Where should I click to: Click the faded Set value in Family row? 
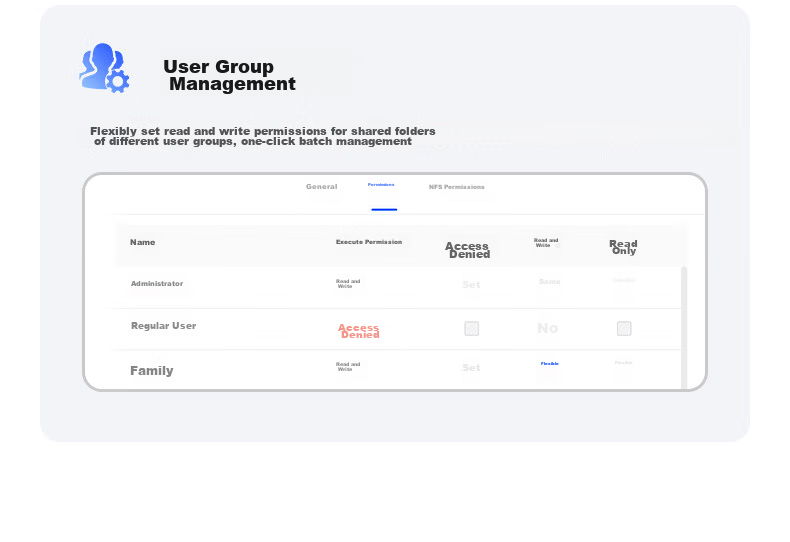[x=472, y=368]
